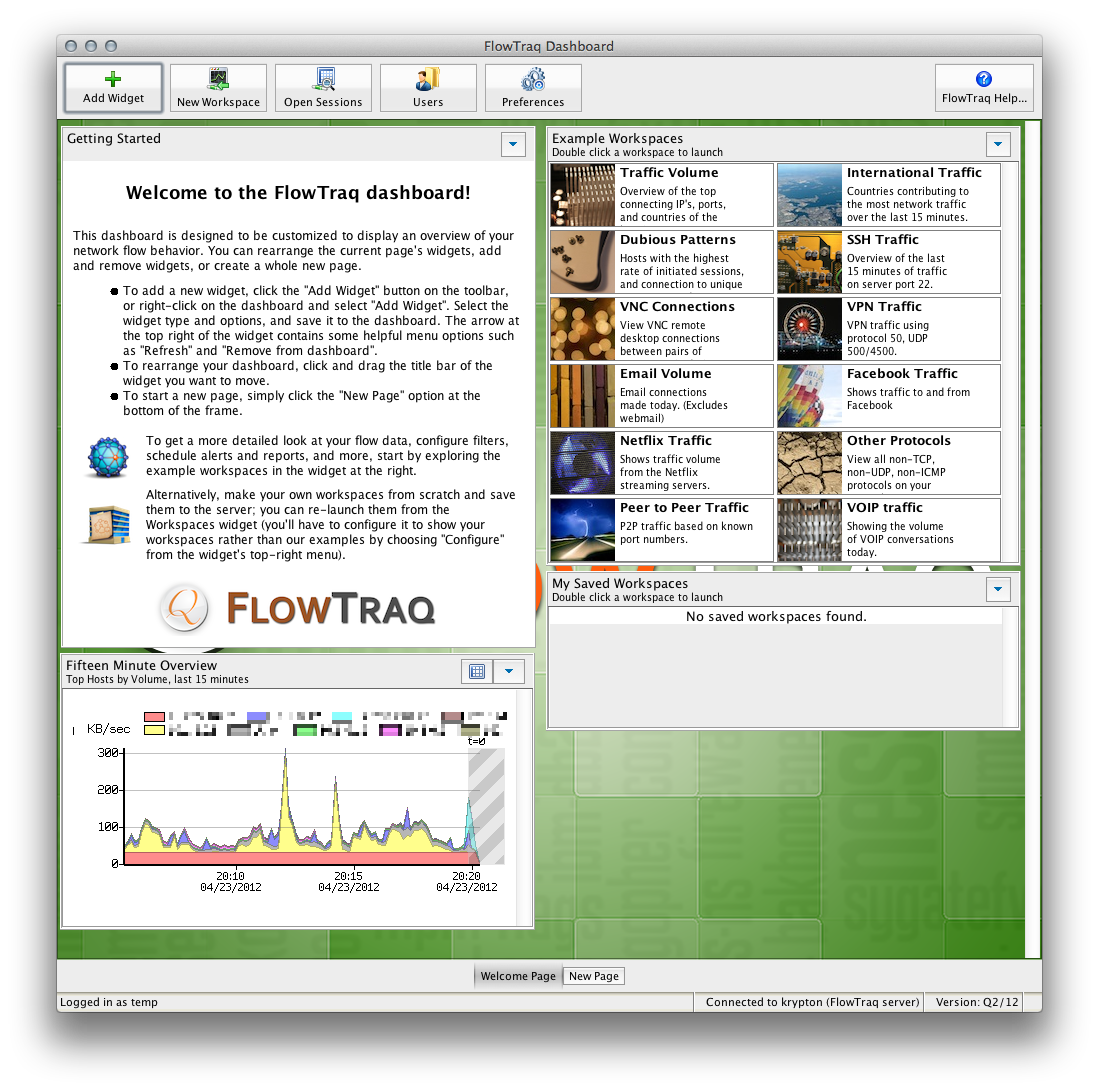The width and height of the screenshot is (1099, 1091).
Task: Click the cyan legend swatch above the chart
Action: pyautogui.click(x=342, y=716)
